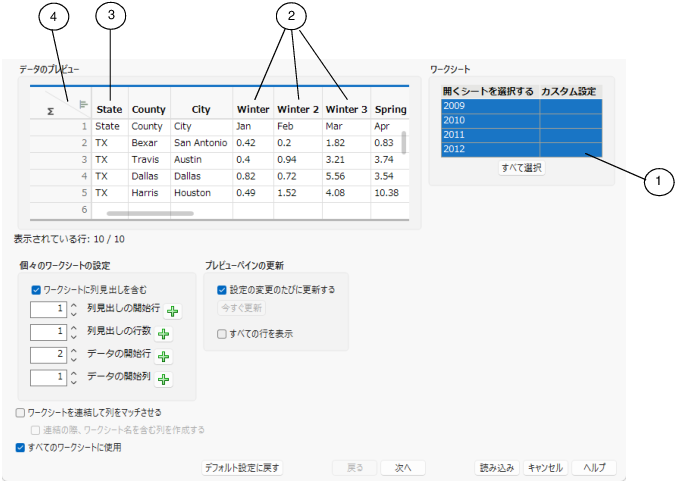Click すべて選択 button
The height and width of the screenshot is (483, 676).
click(x=522, y=168)
